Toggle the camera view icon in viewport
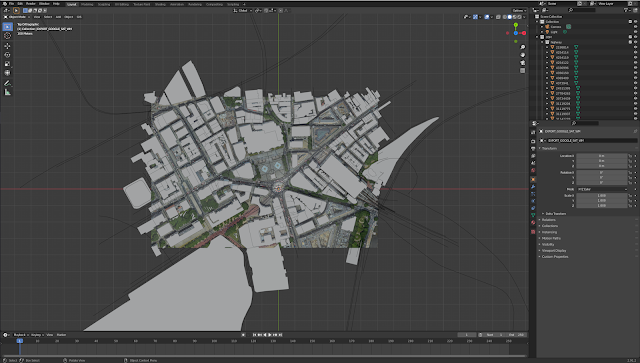 coord(522,62)
